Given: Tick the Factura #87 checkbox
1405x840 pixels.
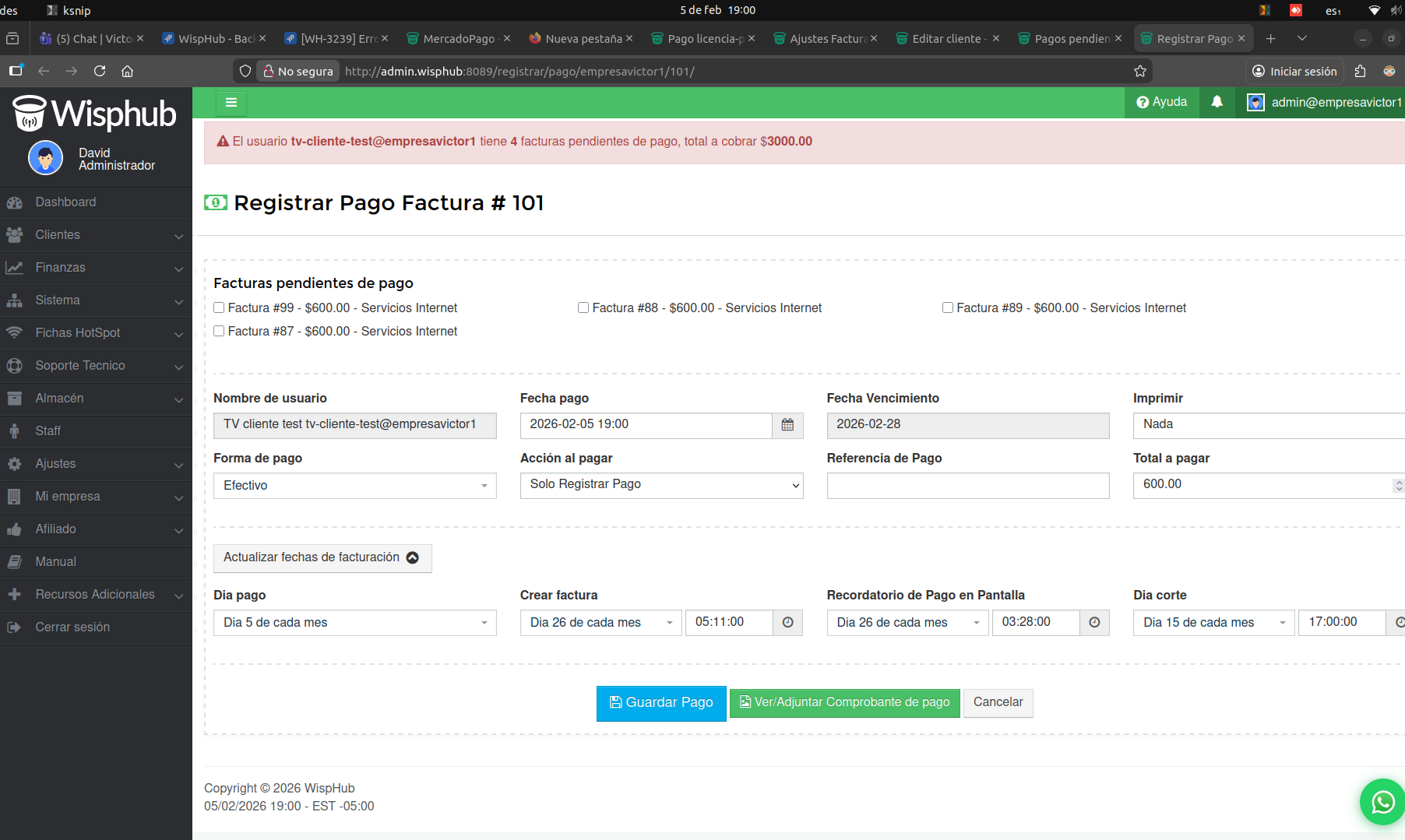Looking at the screenshot, I should (x=219, y=332).
